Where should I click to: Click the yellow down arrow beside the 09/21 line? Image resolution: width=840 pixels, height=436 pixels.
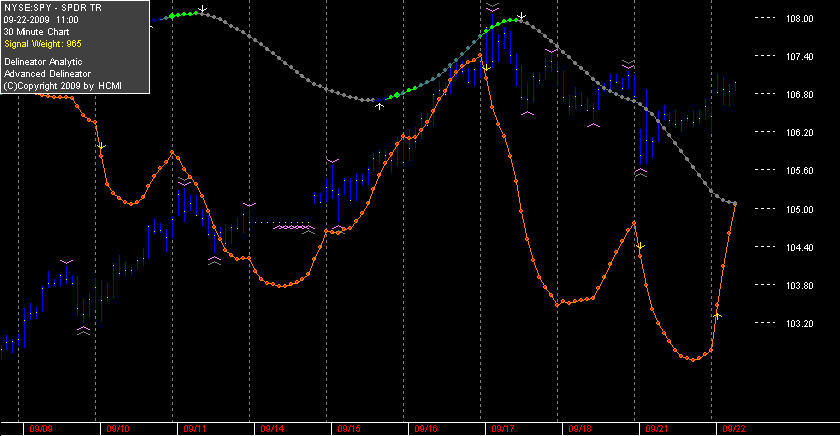pos(640,246)
